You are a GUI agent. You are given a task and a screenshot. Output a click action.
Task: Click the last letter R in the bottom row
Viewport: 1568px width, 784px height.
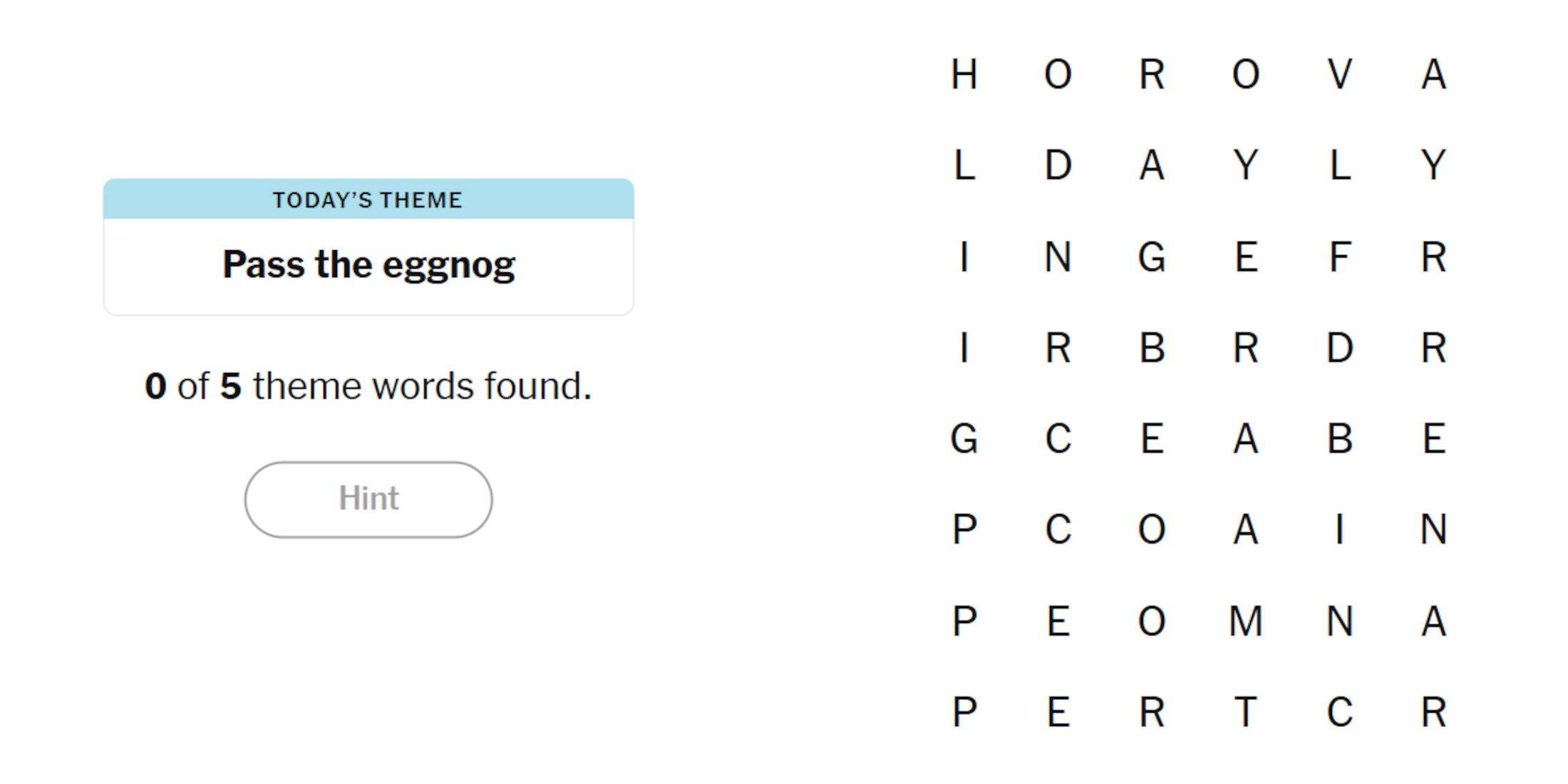click(1433, 712)
